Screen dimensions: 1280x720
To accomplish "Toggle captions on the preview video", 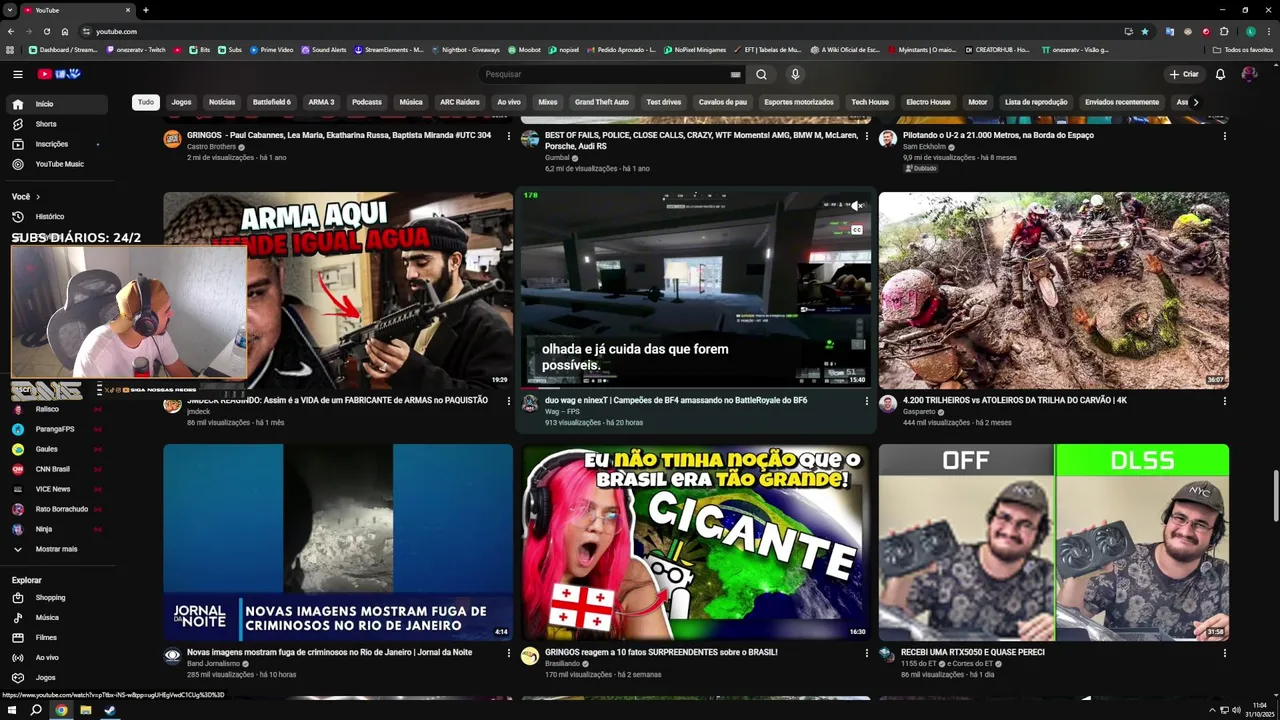I will pos(857,230).
